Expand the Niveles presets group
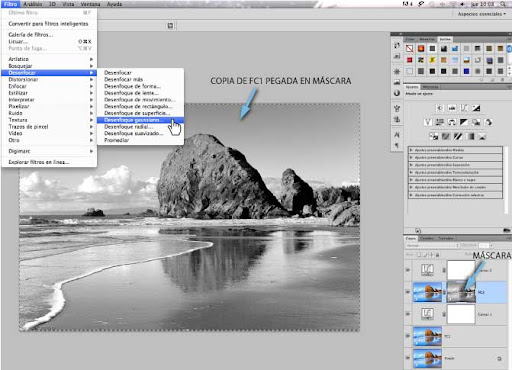The width and height of the screenshot is (512, 370). click(x=411, y=150)
